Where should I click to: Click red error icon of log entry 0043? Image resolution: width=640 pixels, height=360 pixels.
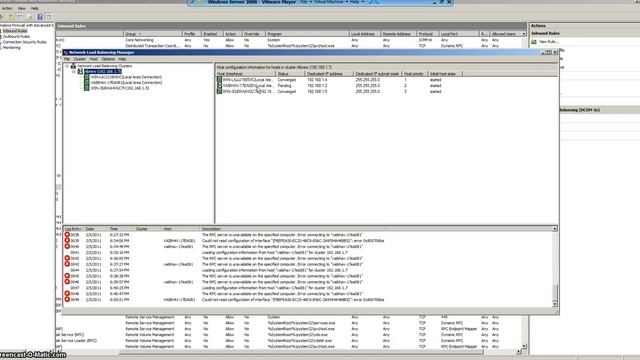[x=67, y=264]
